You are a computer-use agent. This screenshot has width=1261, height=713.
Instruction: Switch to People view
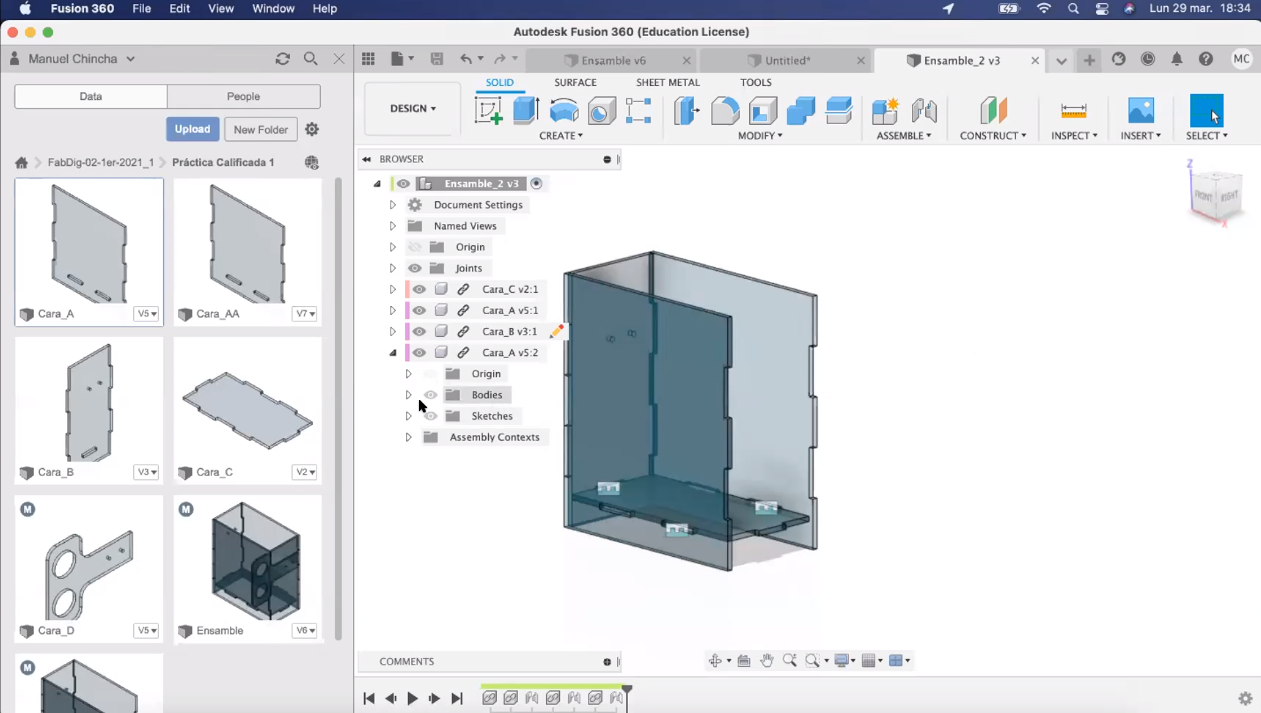[244, 96]
